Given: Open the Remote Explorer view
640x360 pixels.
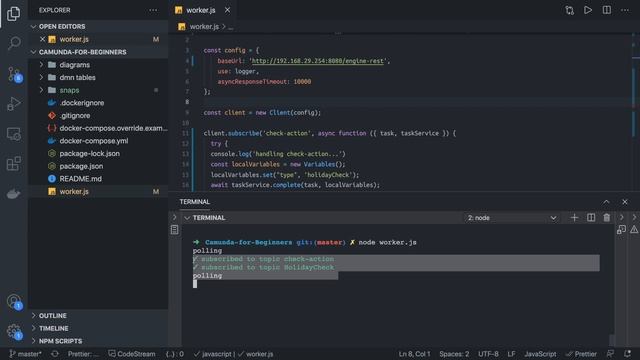Looking at the screenshot, I should pos(13,134).
